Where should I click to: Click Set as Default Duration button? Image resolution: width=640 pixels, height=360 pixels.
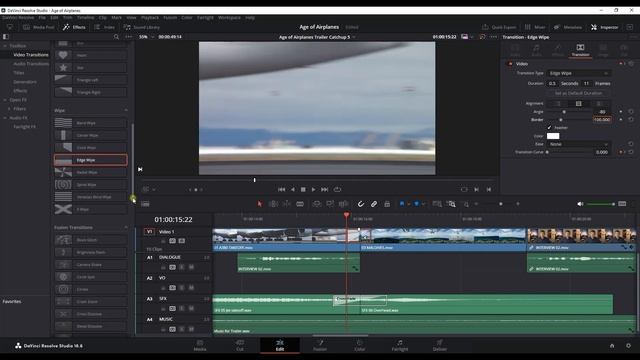click(x=578, y=93)
